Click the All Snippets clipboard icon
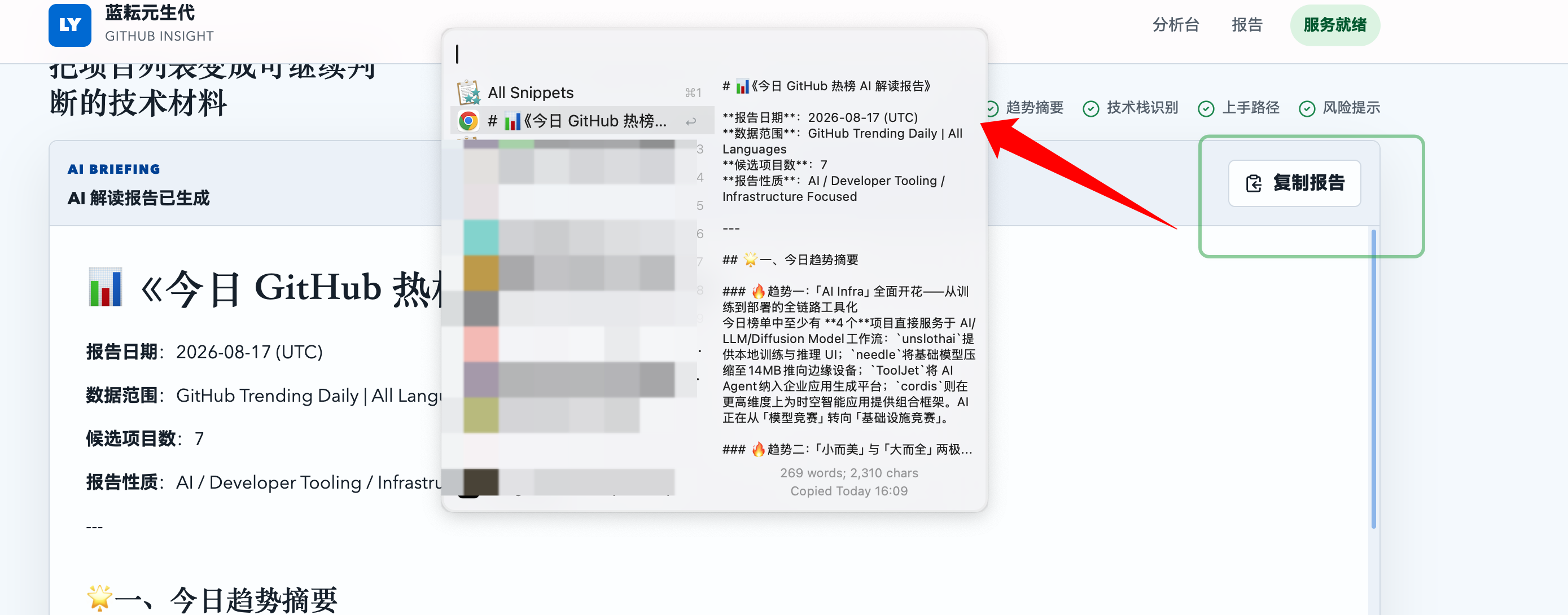This screenshot has height=615, width=1568. 468,93
